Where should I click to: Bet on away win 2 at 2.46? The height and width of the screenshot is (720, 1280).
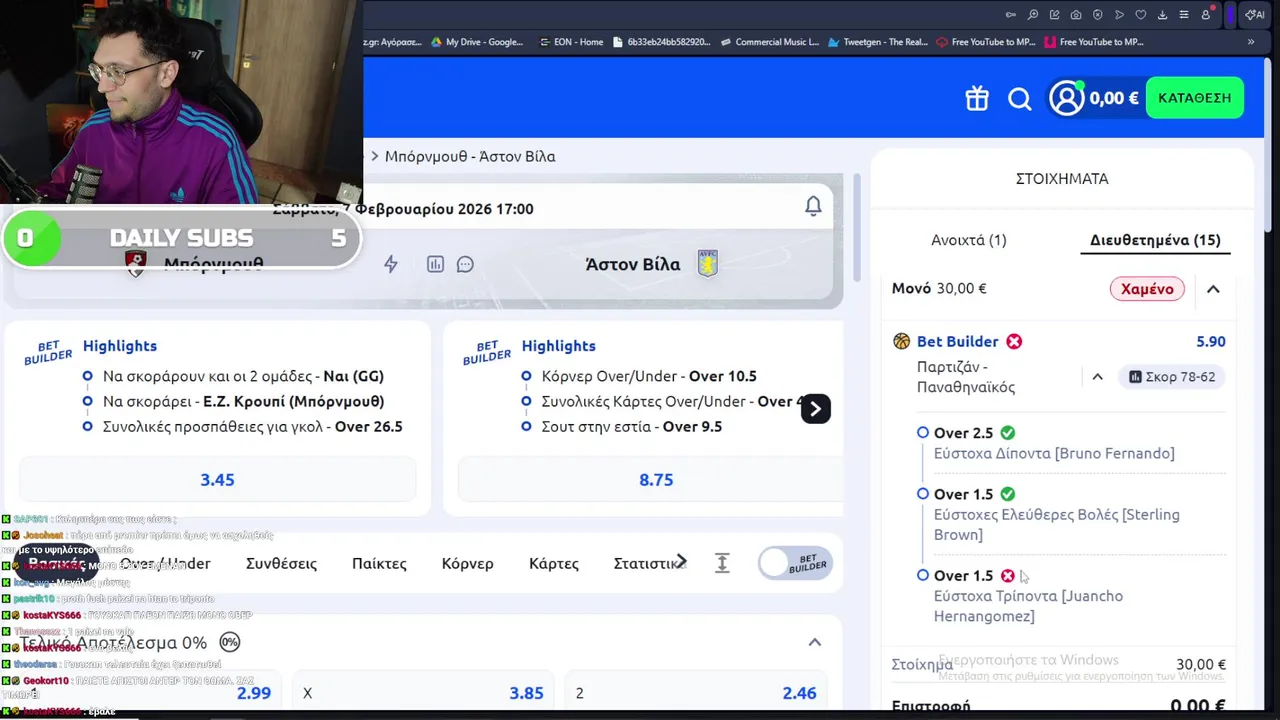(x=697, y=693)
